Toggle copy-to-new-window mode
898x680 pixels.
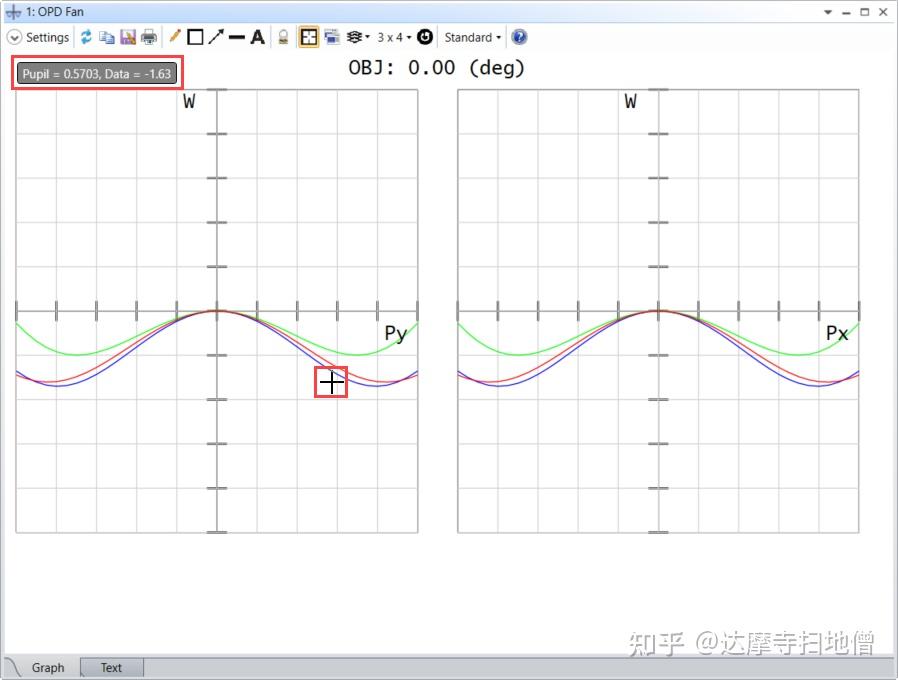pyautogui.click(x=331, y=37)
